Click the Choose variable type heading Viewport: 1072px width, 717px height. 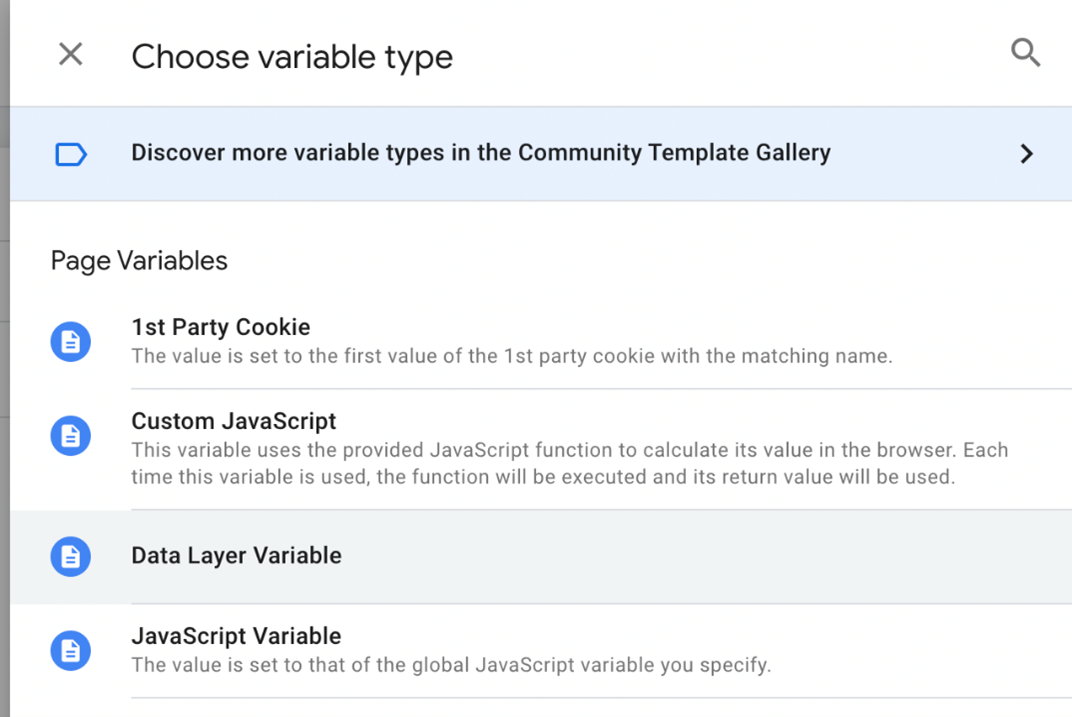(x=292, y=57)
